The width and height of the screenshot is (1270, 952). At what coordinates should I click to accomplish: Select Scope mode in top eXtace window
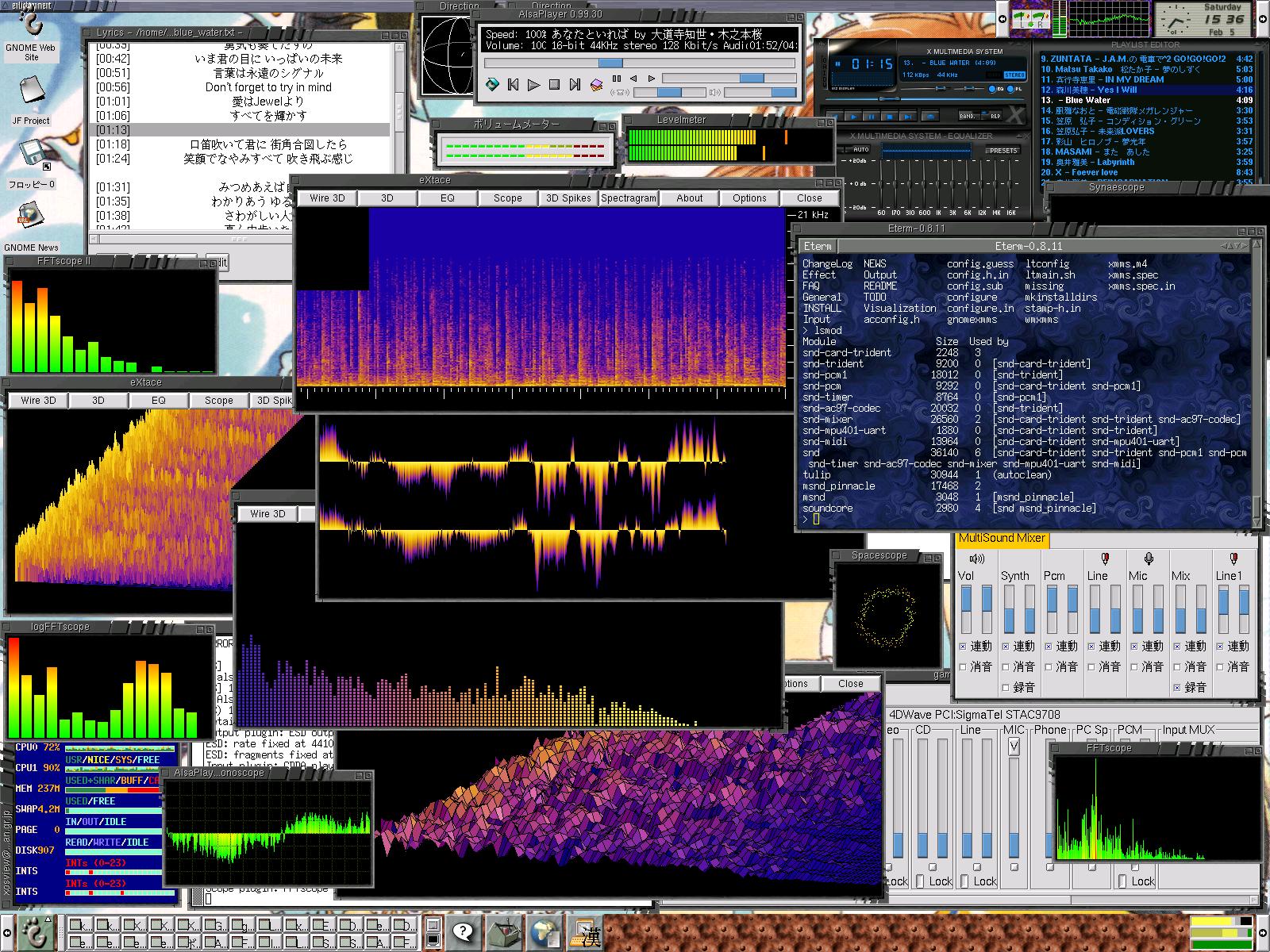pyautogui.click(x=507, y=198)
